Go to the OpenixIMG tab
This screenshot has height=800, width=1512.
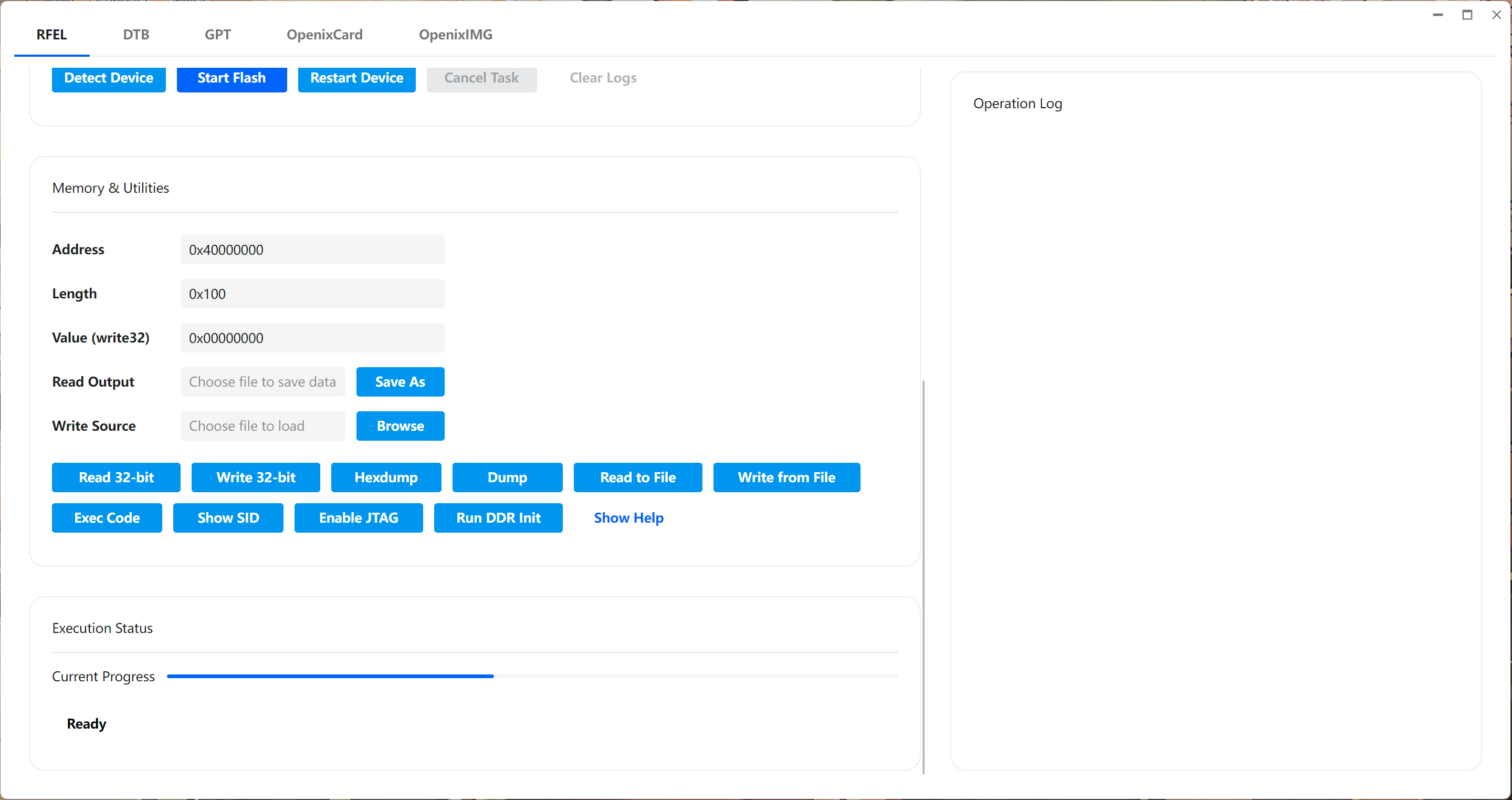(455, 35)
